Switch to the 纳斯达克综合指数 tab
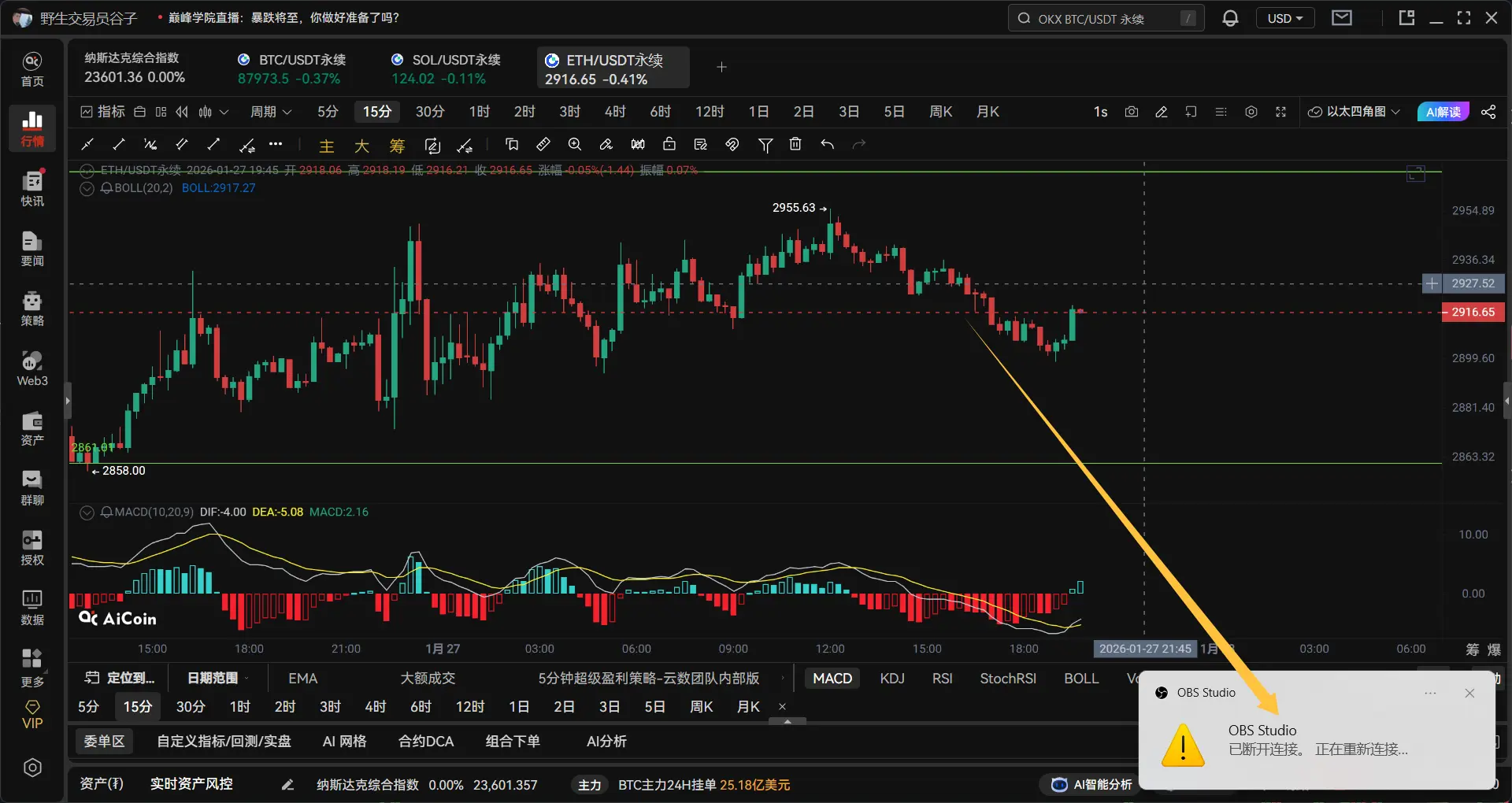 coord(135,68)
